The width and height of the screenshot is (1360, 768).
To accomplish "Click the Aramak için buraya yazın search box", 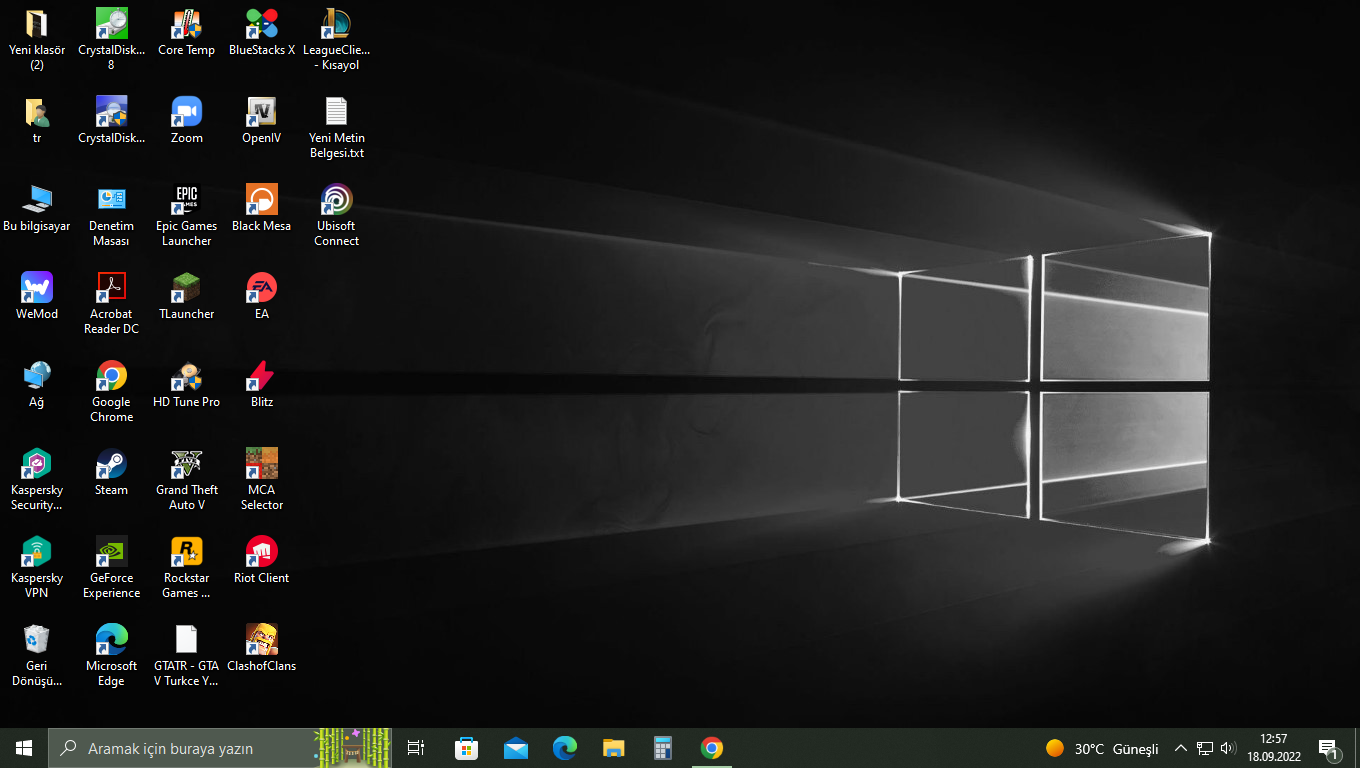I will (220, 748).
